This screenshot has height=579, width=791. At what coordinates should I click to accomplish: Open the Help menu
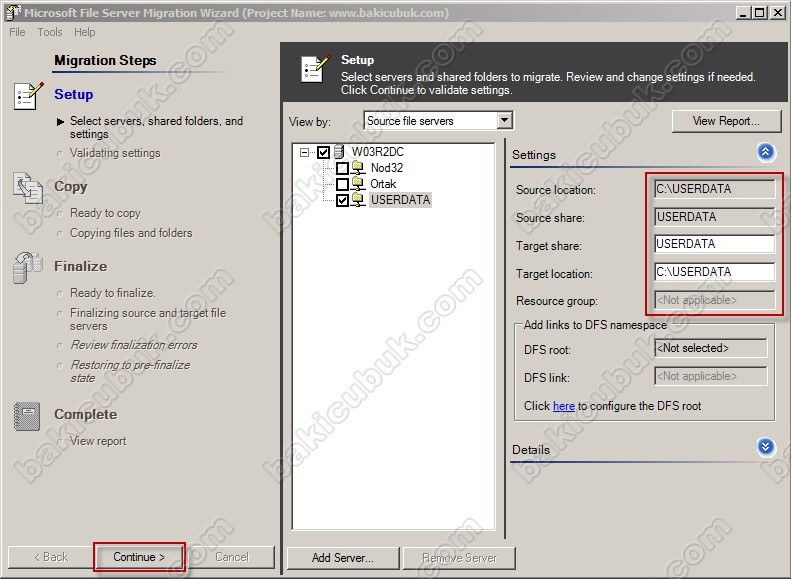(85, 32)
